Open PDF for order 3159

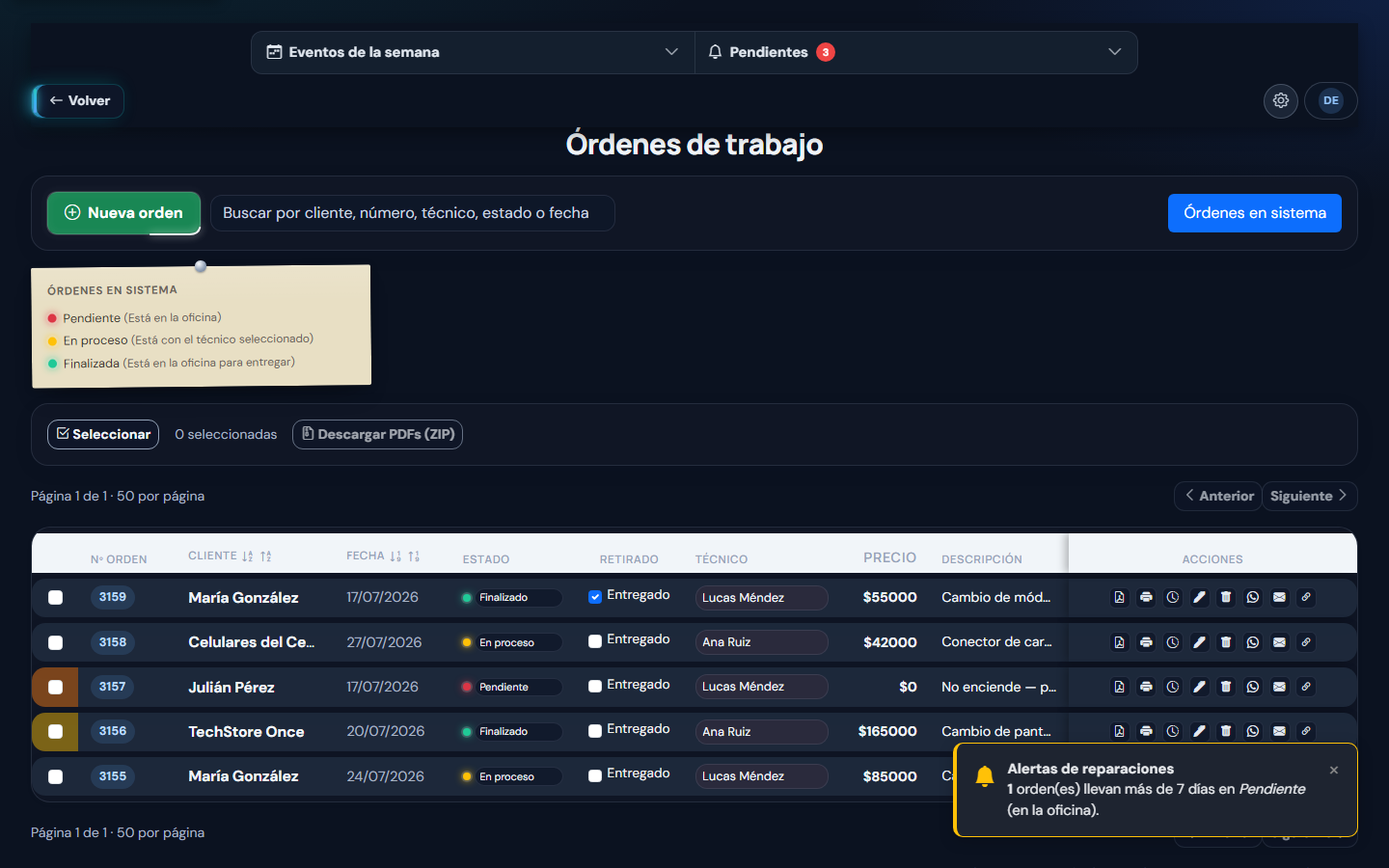(1119, 597)
